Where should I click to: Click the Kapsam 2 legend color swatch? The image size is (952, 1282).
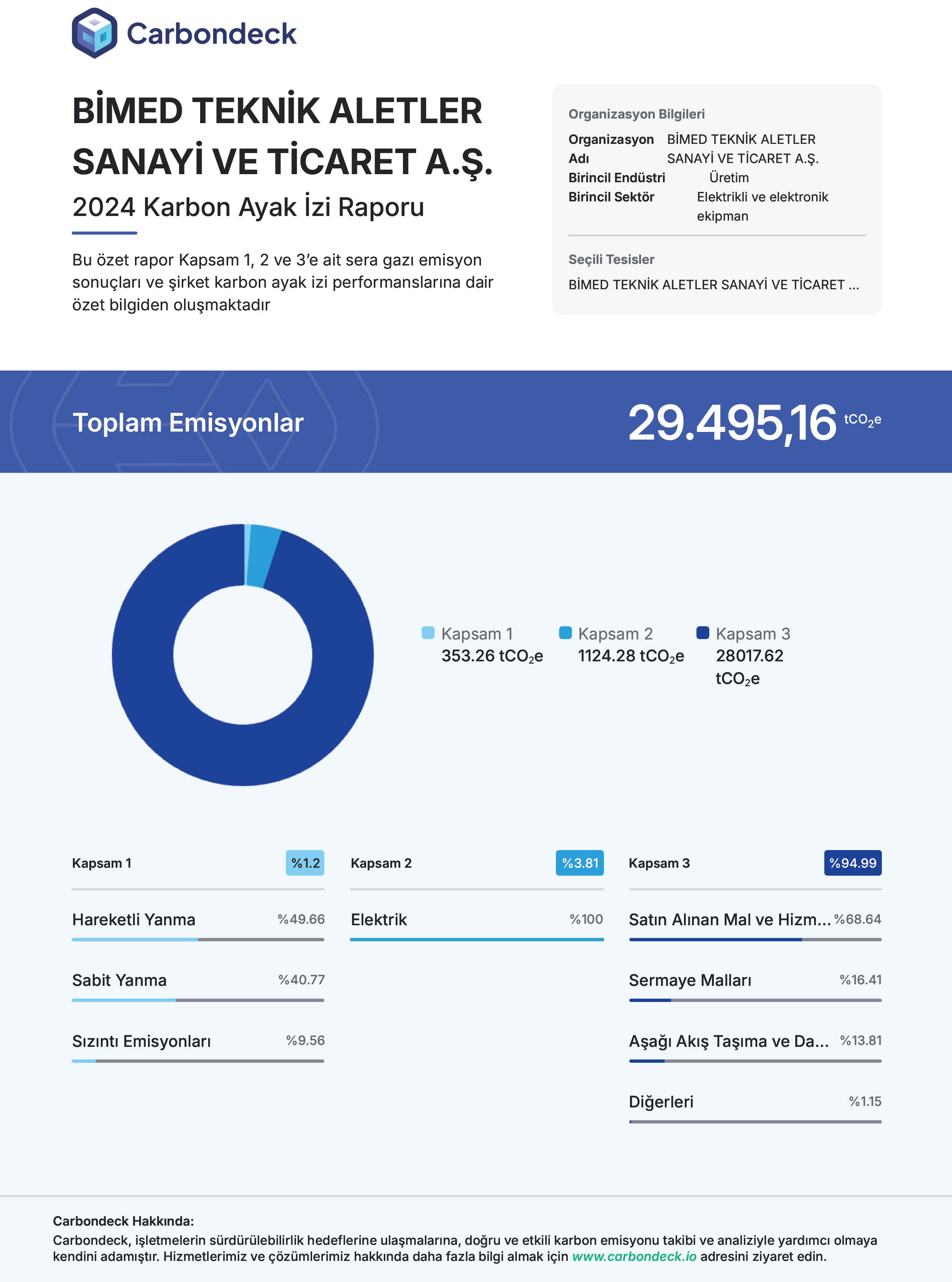[x=565, y=633]
